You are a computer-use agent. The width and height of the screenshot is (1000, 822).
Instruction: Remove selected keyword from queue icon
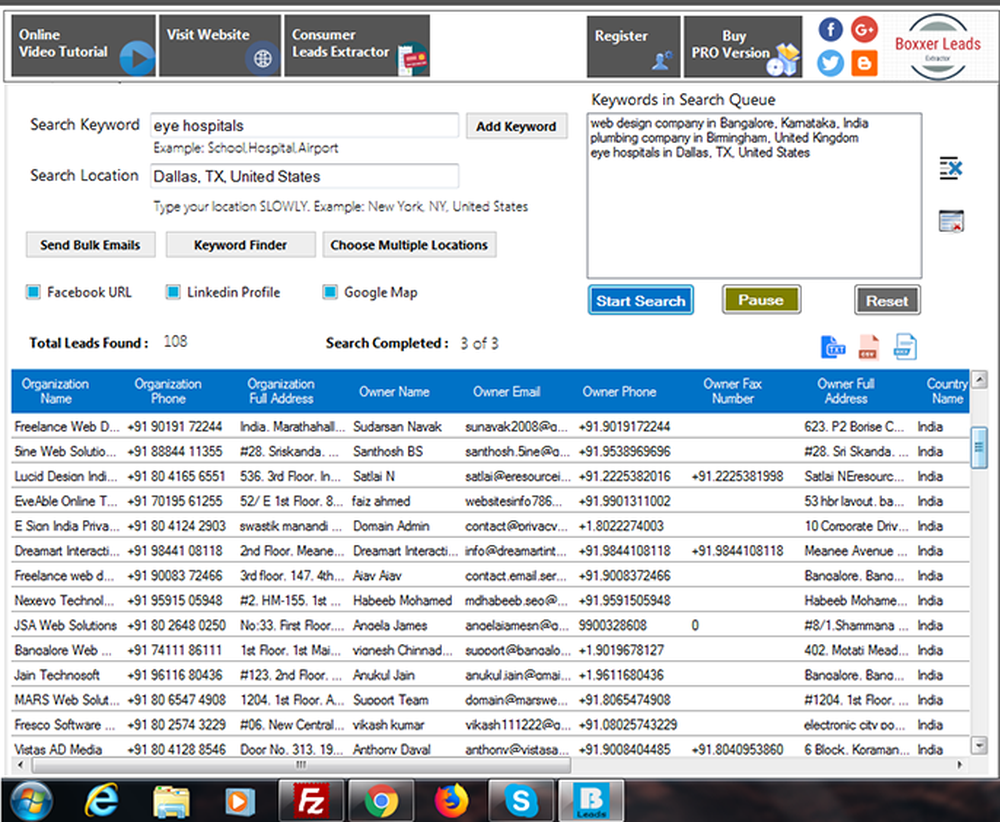951,168
